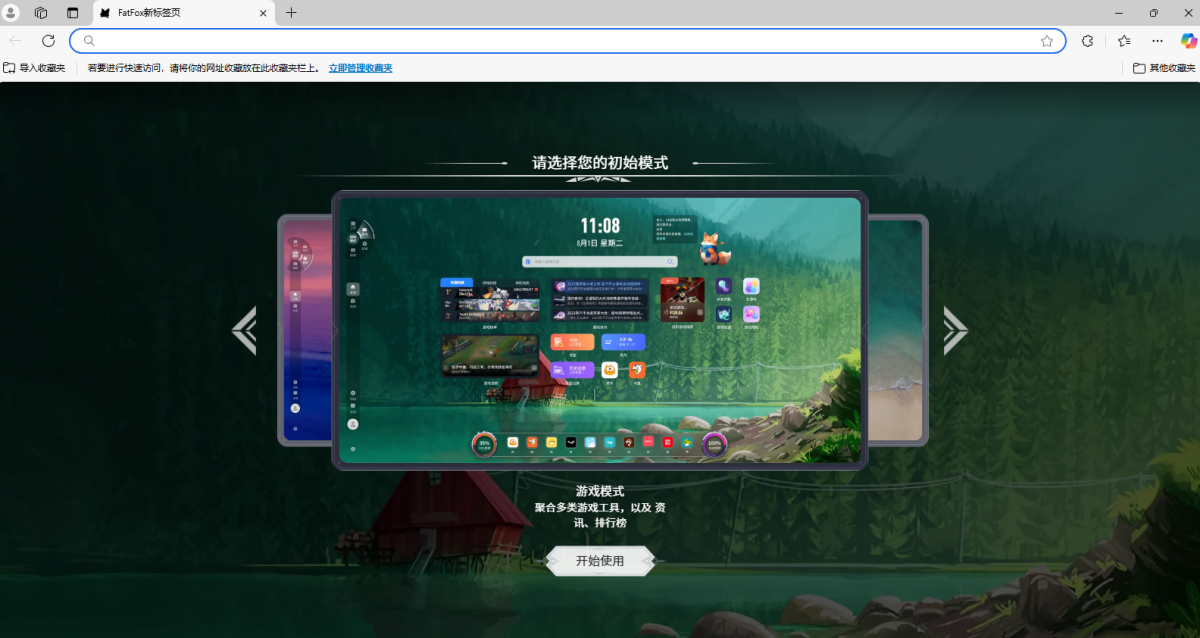1200x638 pixels.
Task: Click 导入收藏夹 in the favorites bar
Action: (34, 68)
